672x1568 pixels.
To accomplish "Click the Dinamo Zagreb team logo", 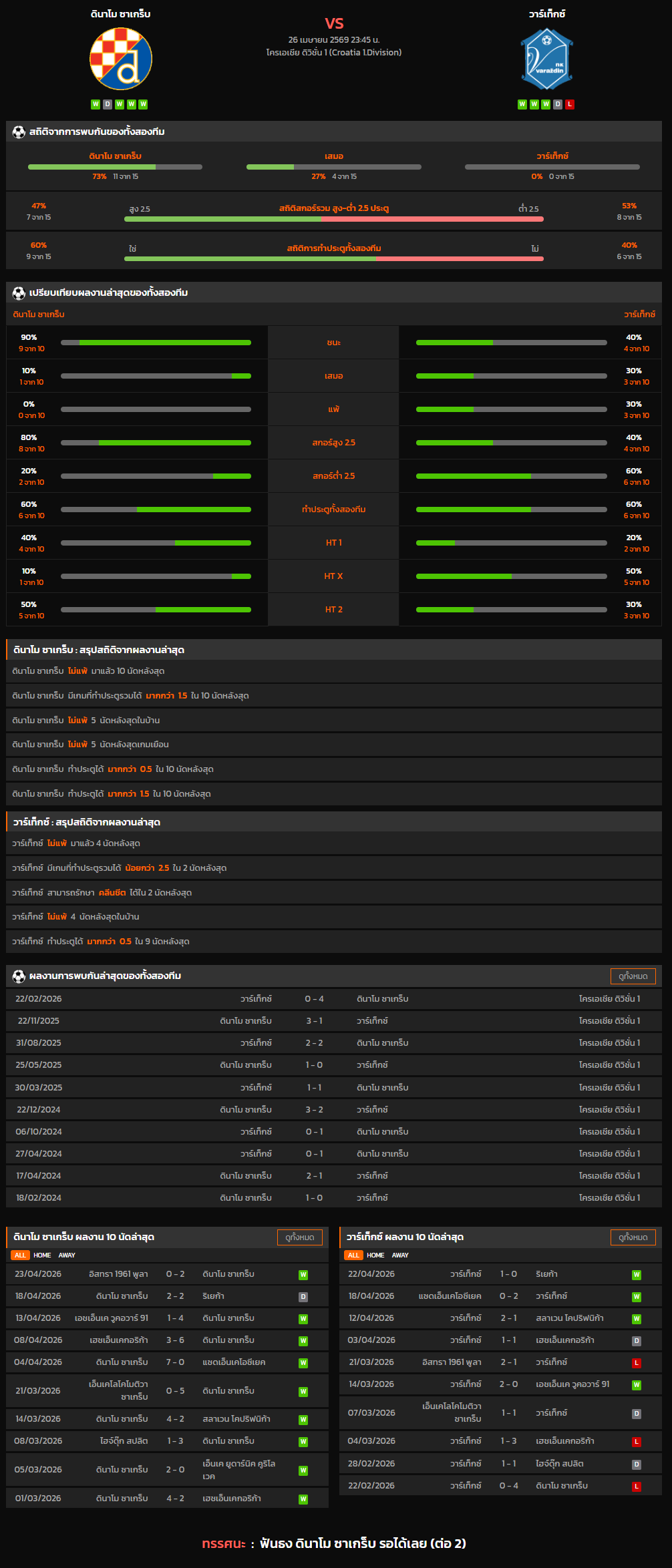I will click(121, 59).
